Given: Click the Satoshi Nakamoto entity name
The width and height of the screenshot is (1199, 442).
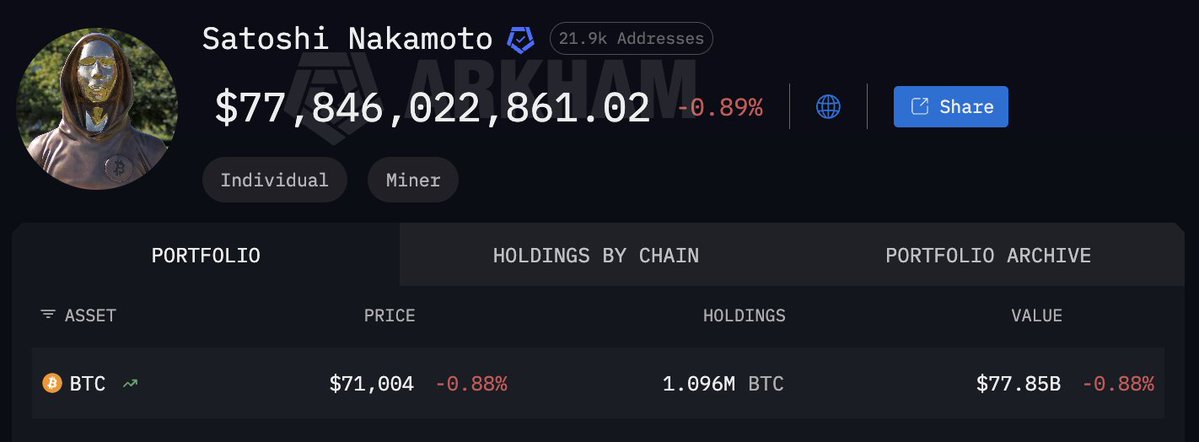Looking at the screenshot, I should [x=347, y=39].
